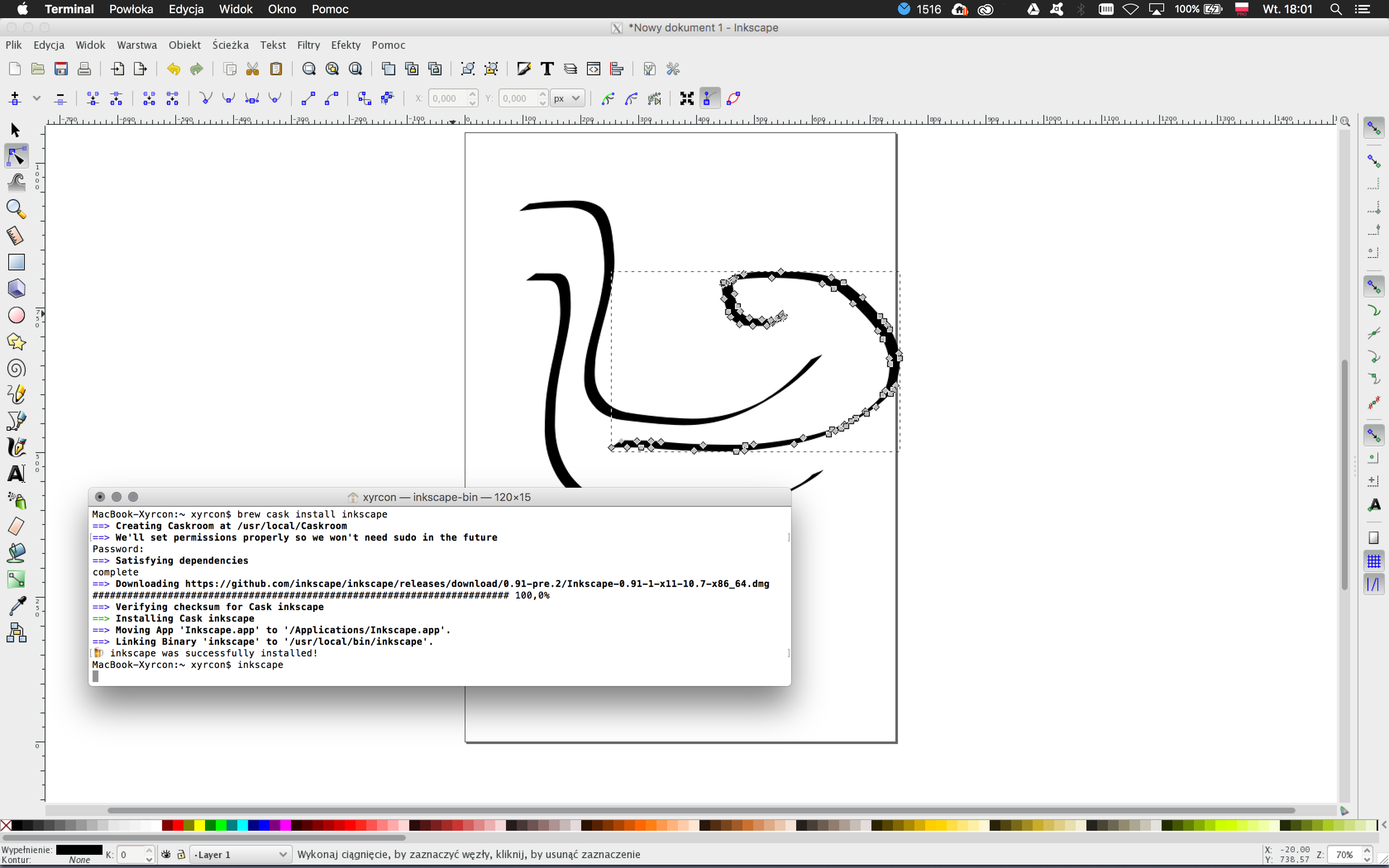
Task: Toggle Layer 1 visibility eye
Action: click(x=166, y=855)
